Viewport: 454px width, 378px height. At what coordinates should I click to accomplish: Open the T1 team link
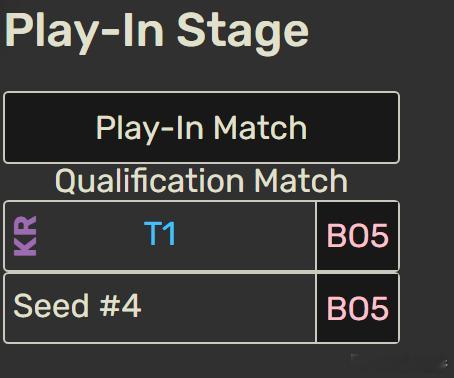point(160,234)
